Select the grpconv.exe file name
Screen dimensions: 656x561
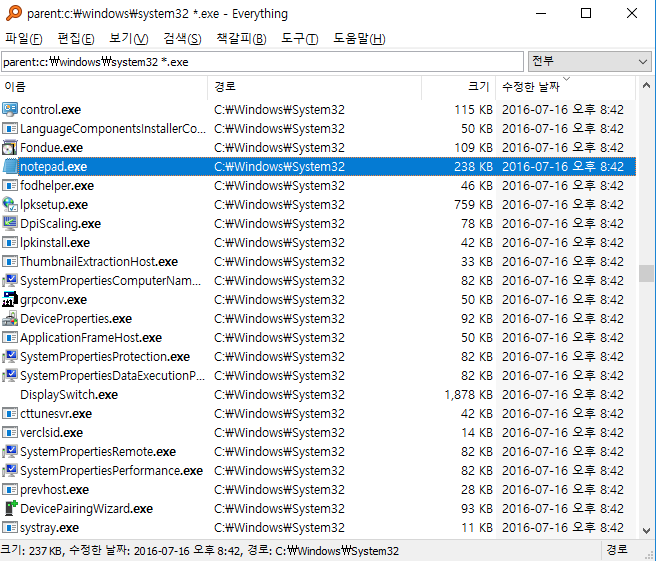coord(54,300)
